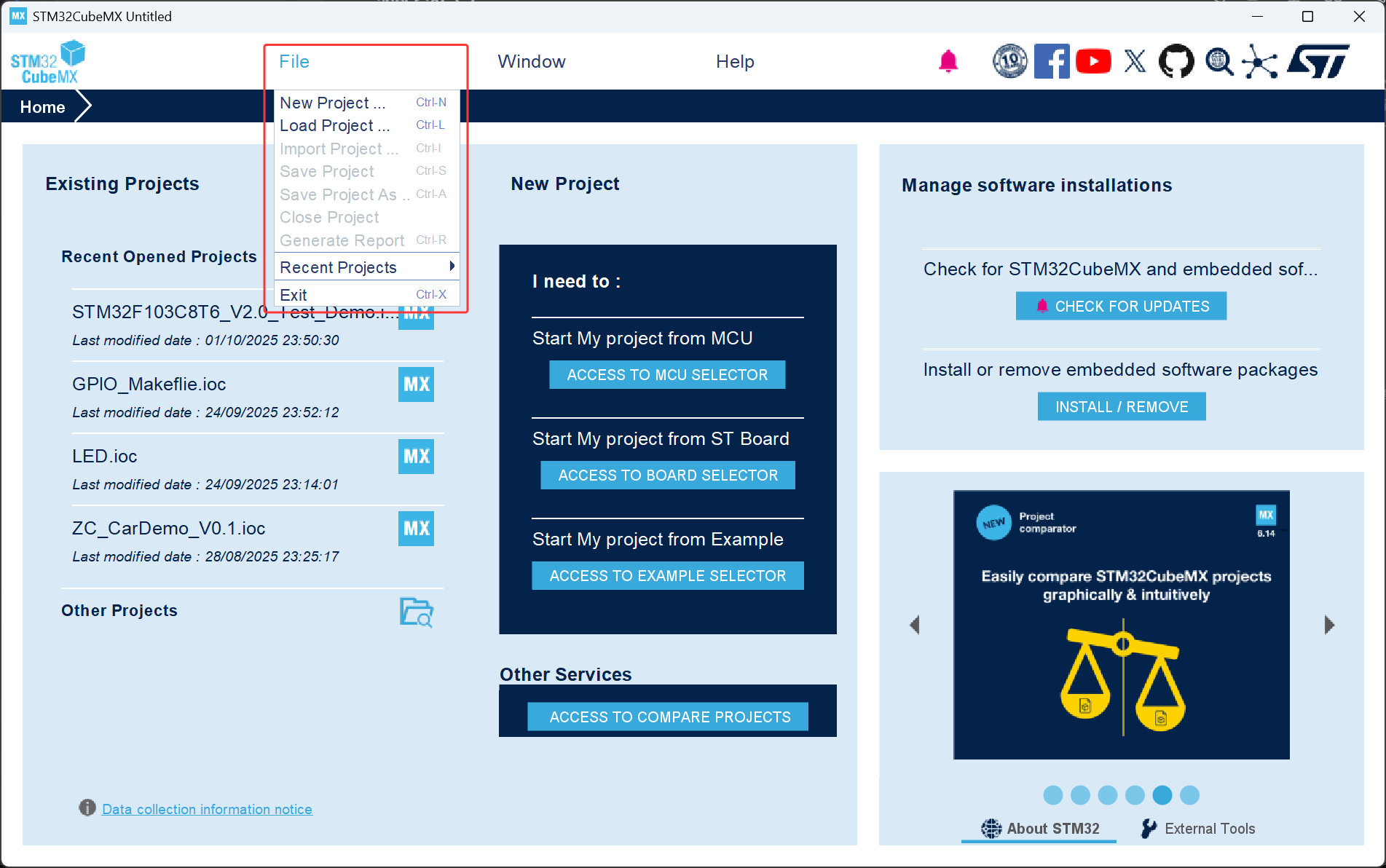Viewport: 1386px width, 868px height.
Task: Open recent project LED.ioc
Action: click(105, 457)
